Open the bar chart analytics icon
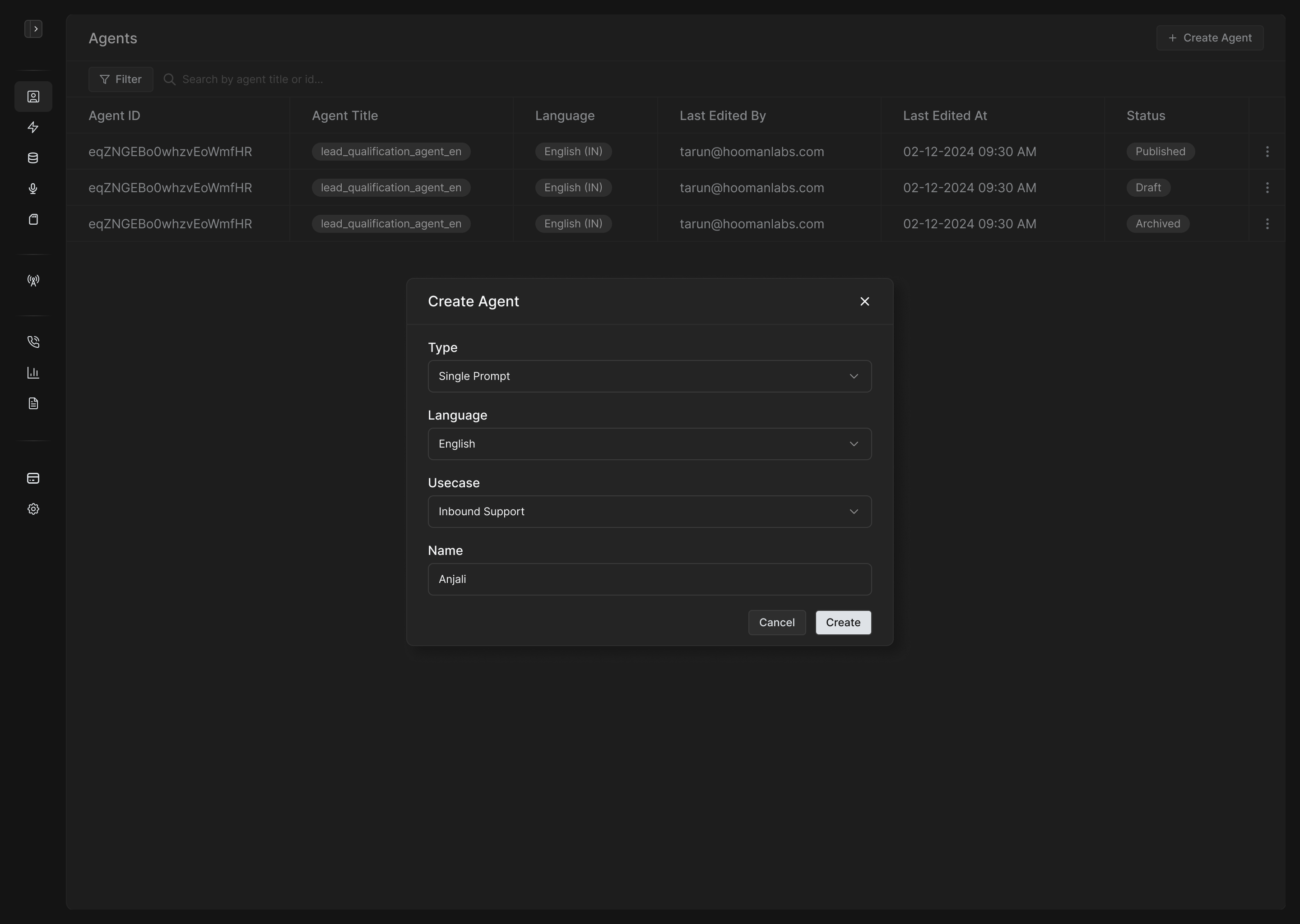Image resolution: width=1300 pixels, height=924 pixels. [x=33, y=373]
